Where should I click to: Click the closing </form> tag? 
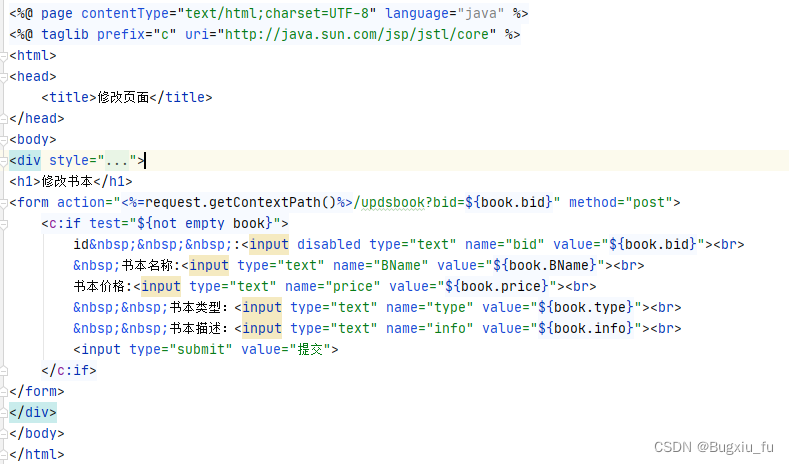point(37,392)
